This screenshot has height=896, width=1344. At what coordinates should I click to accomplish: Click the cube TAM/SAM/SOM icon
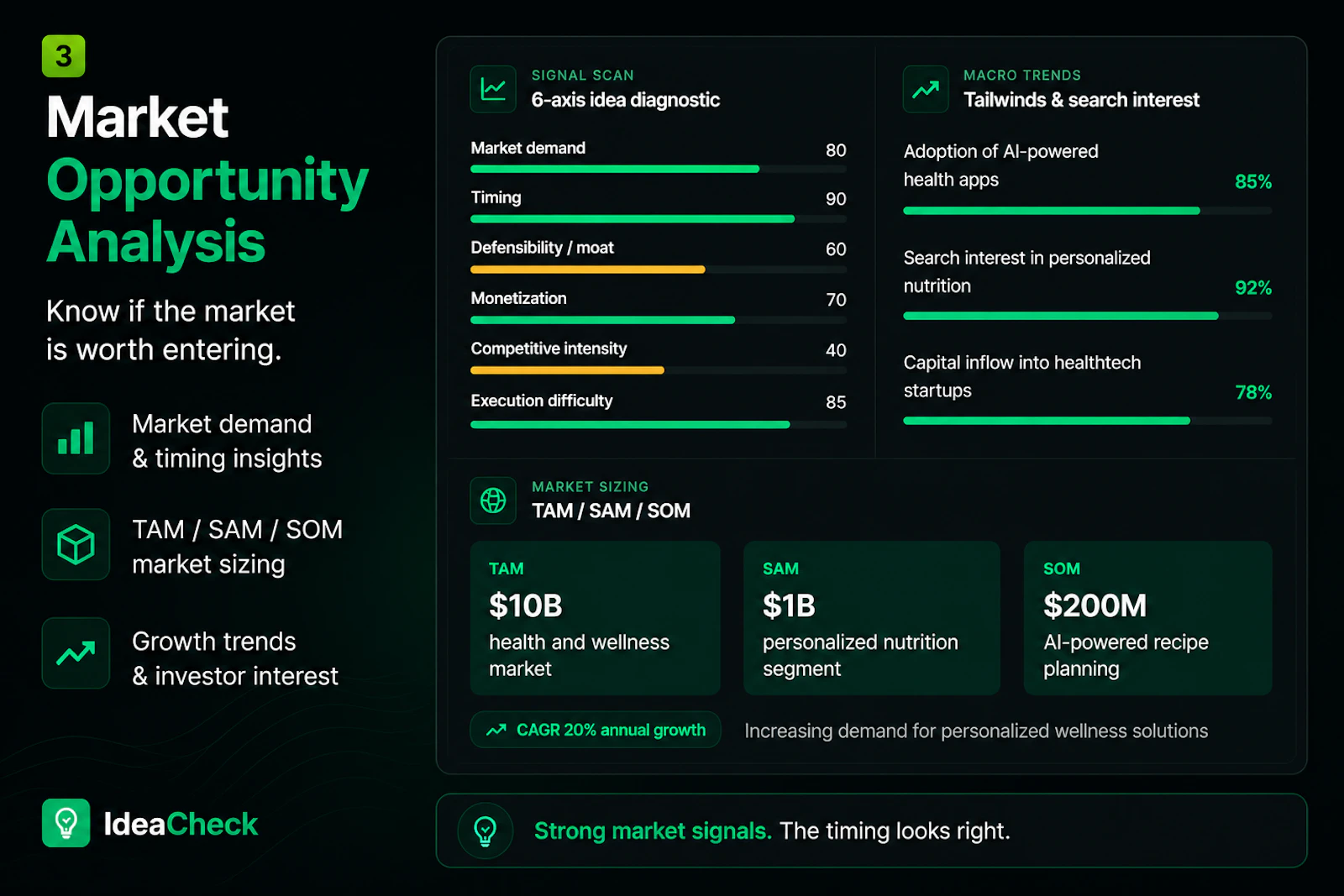tap(76, 544)
